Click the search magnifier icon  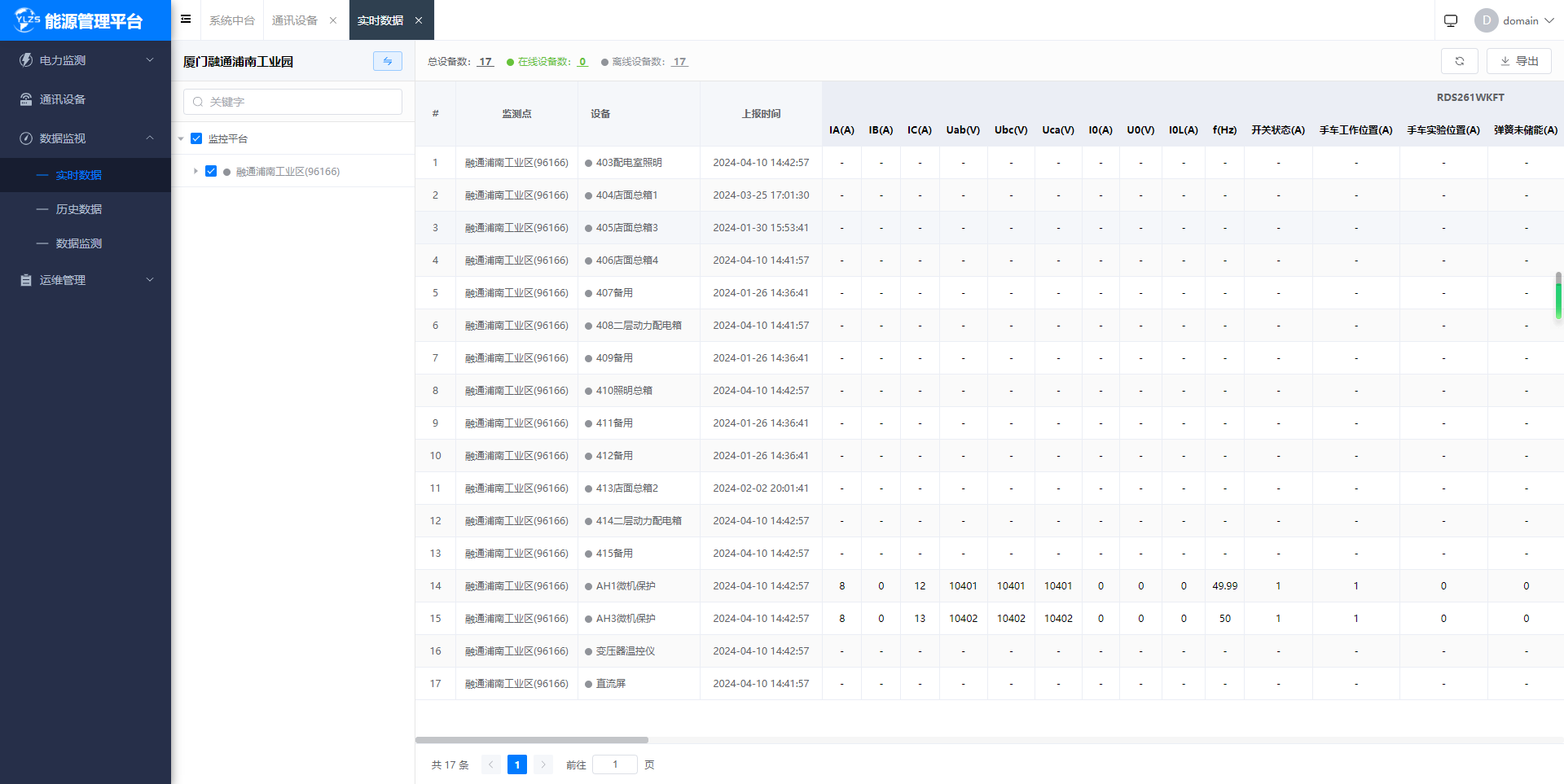click(x=198, y=102)
